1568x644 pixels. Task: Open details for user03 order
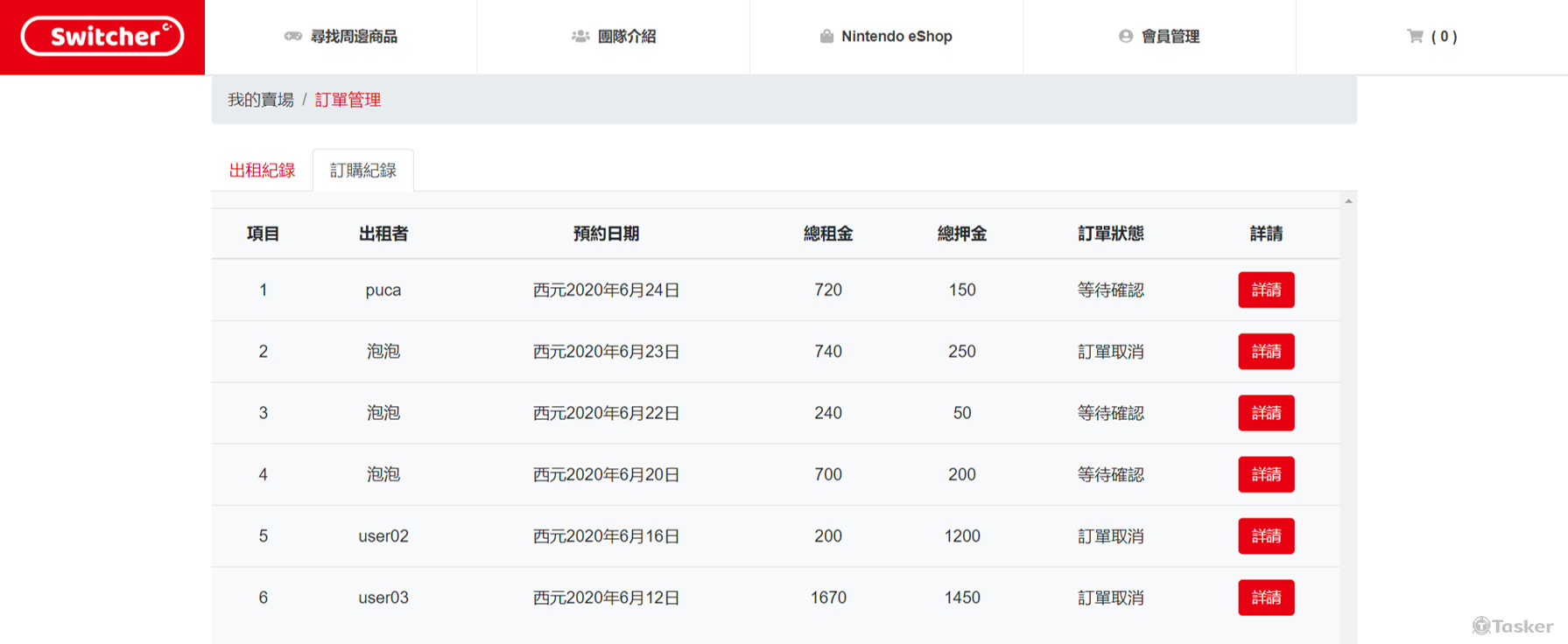tap(1265, 598)
